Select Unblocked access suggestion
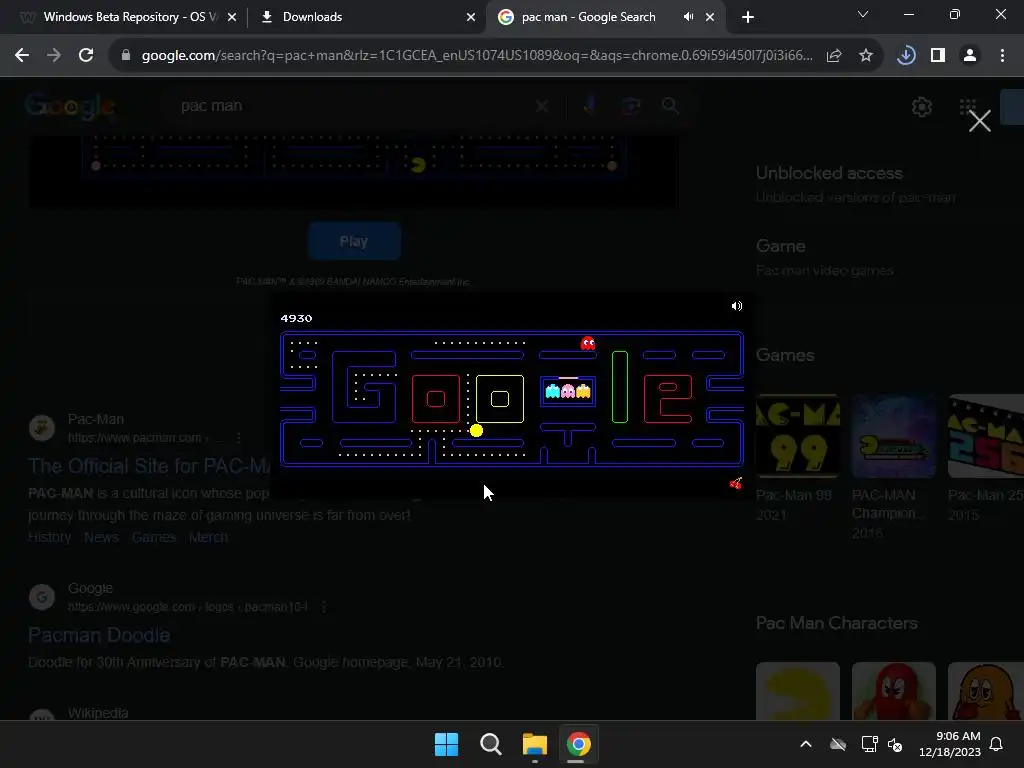Screen dimensions: 1024x768 point(856,184)
